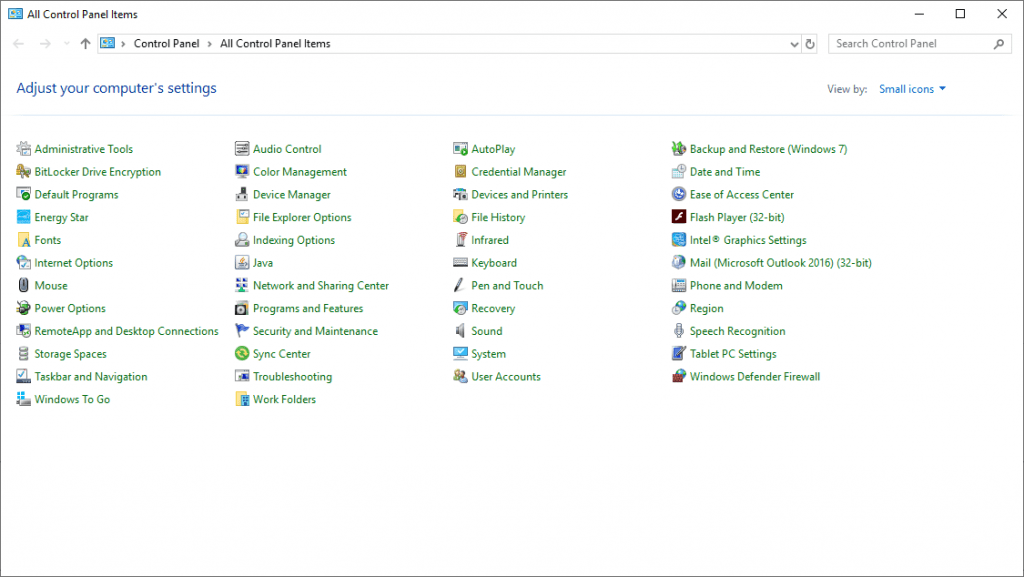The height and width of the screenshot is (577, 1024).
Task: Click the Windows Defender Firewall icon
Action: pyautogui.click(x=679, y=377)
